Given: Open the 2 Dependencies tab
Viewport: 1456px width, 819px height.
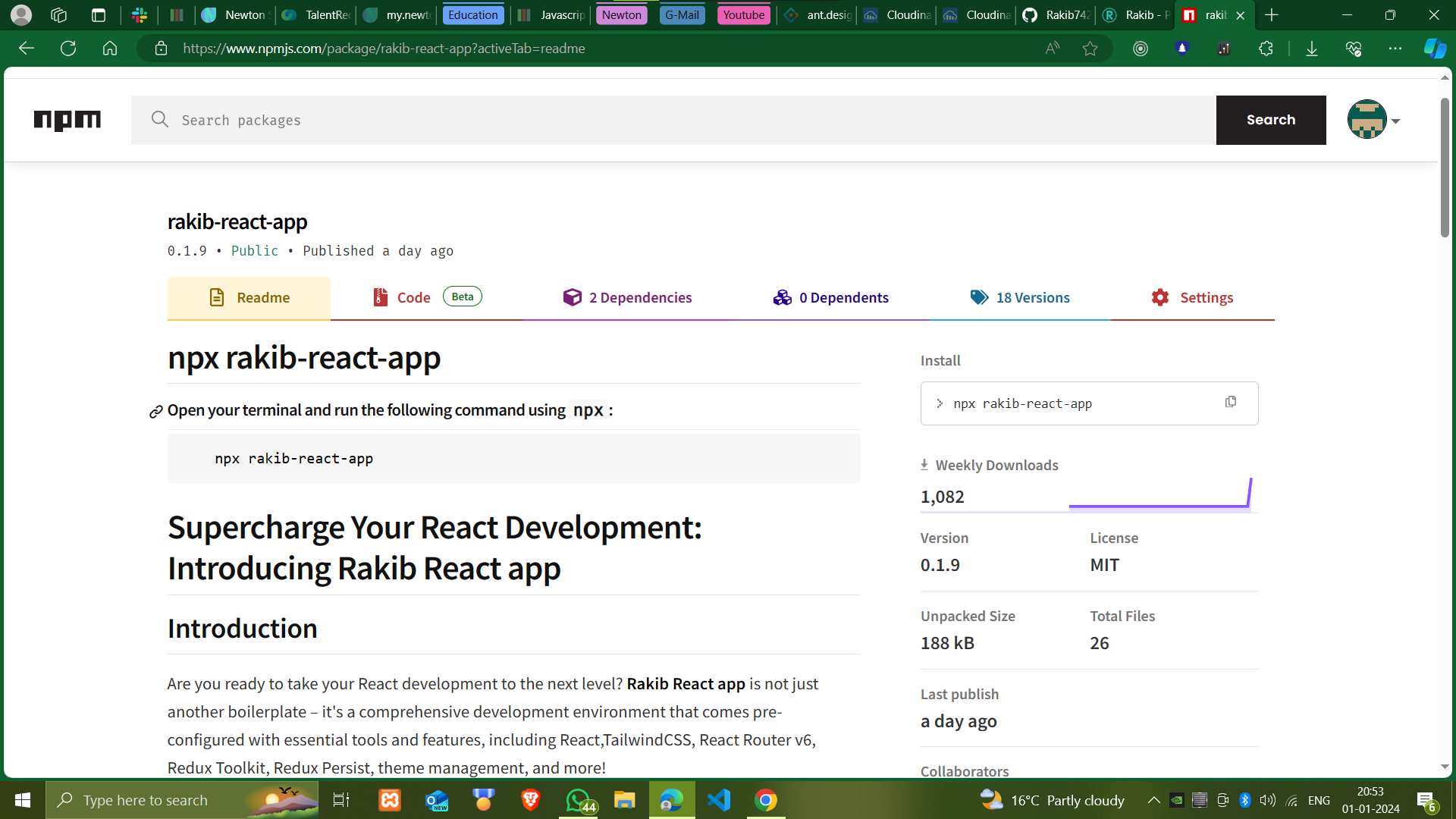Looking at the screenshot, I should 627,297.
